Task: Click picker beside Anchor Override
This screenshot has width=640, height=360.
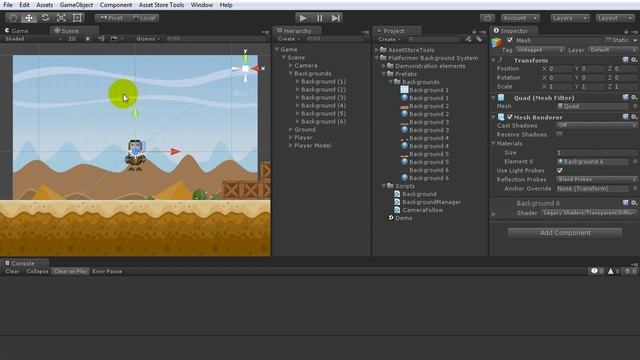Action: tap(635, 189)
